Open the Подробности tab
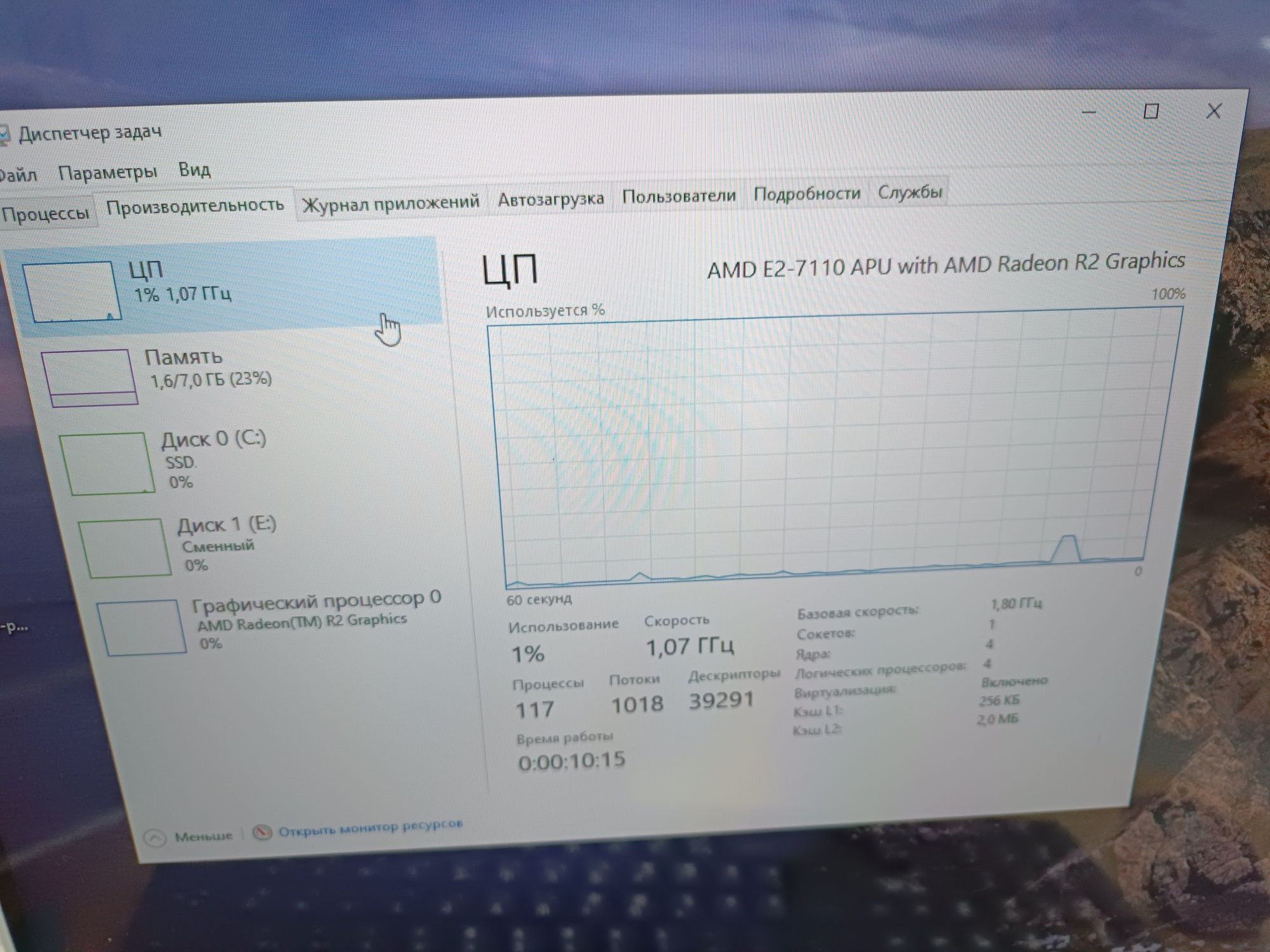The height and width of the screenshot is (952, 1270). pos(807,193)
